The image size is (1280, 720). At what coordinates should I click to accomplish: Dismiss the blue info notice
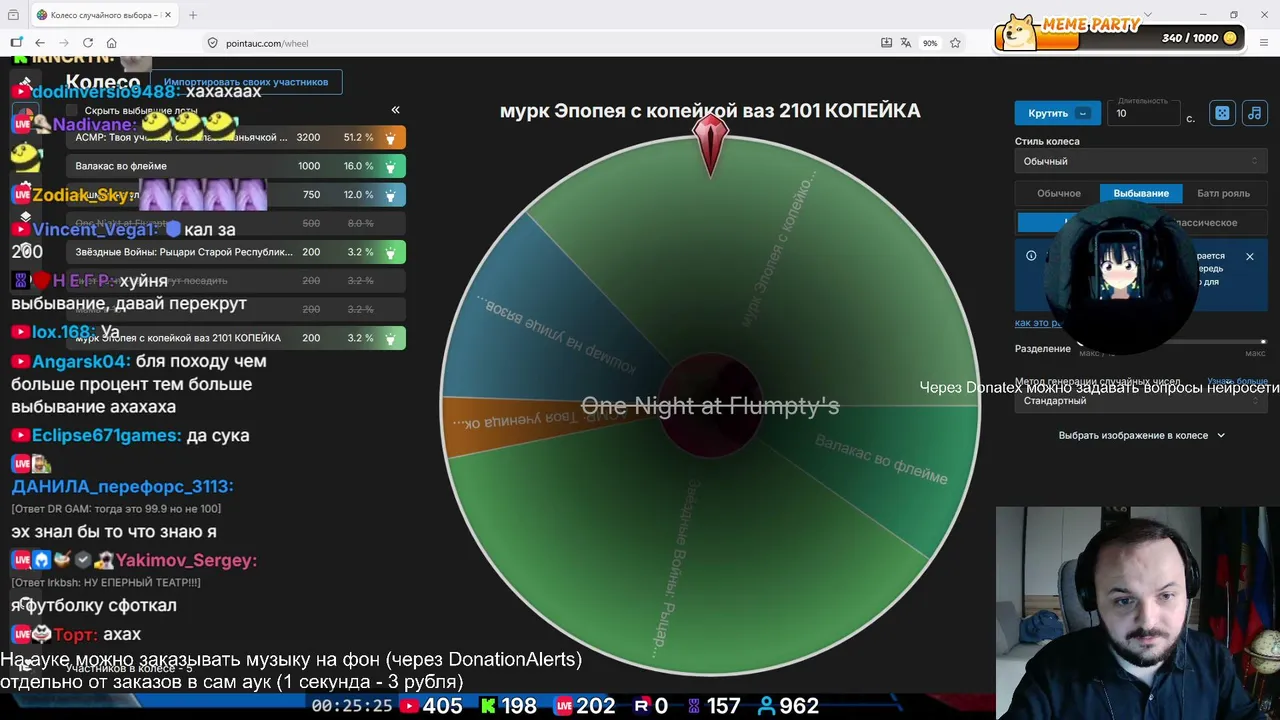1249,257
